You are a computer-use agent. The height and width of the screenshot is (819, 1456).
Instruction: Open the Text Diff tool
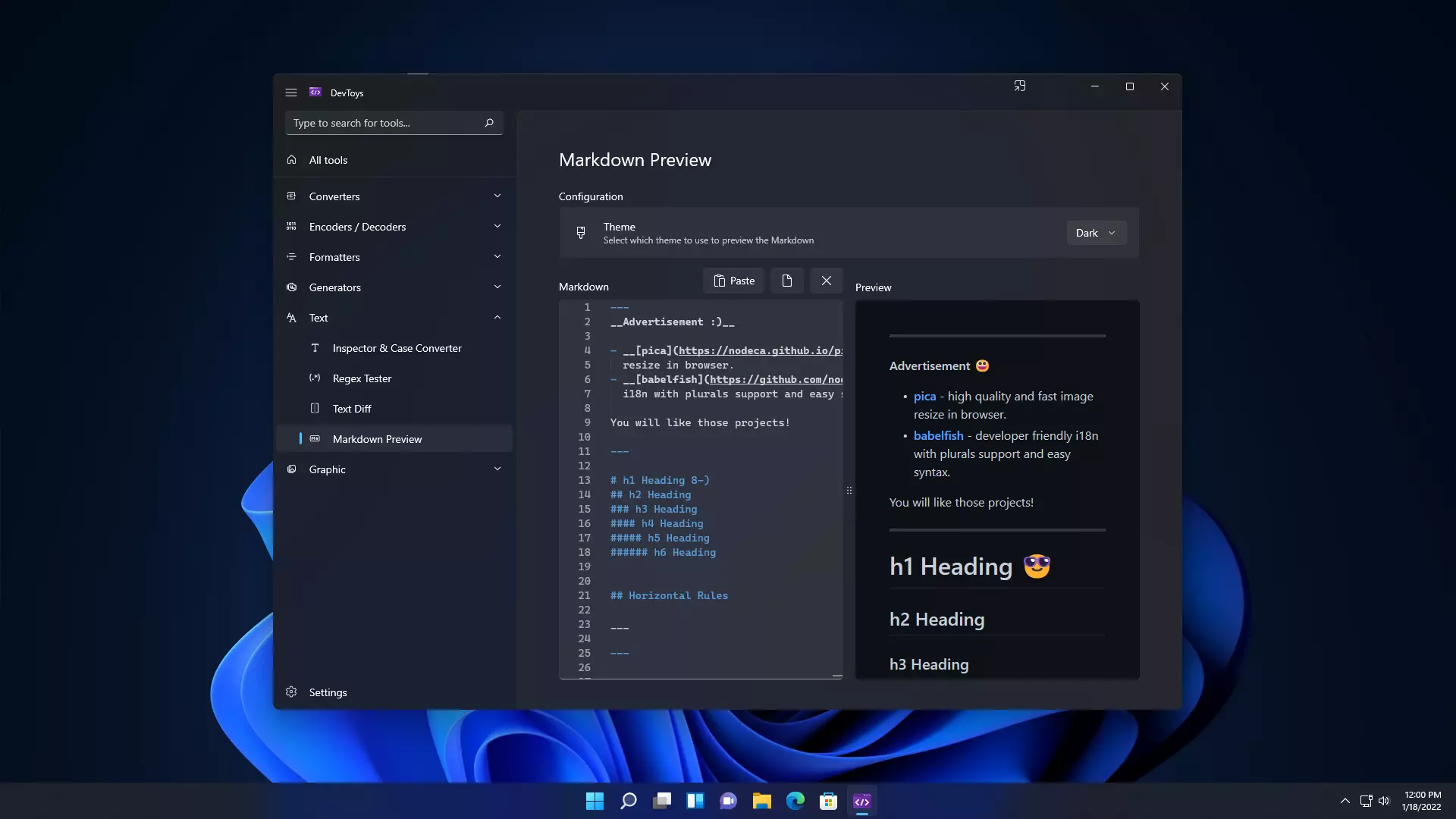[x=352, y=408]
